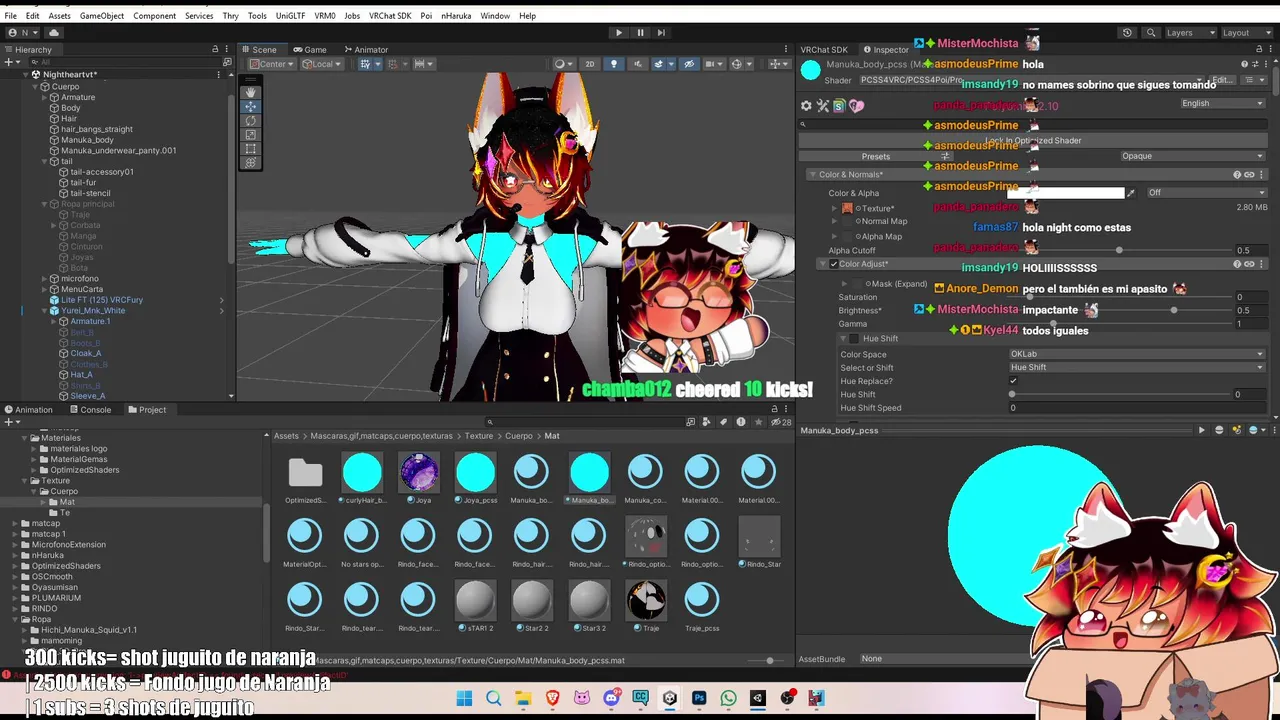Select the Hand view tool in Scene

pos(251,92)
